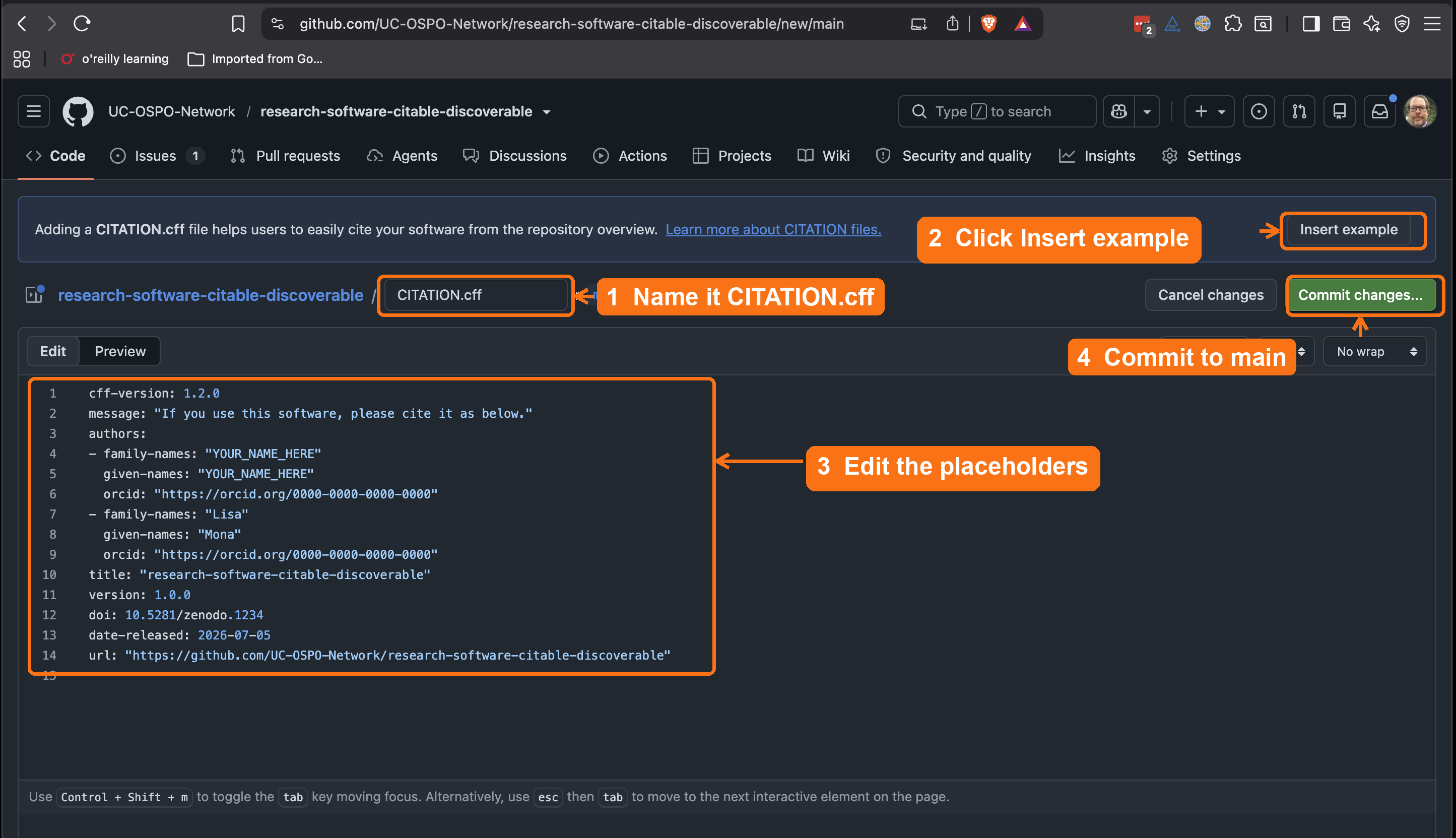
Task: Click the title line in editor
Action: click(259, 574)
